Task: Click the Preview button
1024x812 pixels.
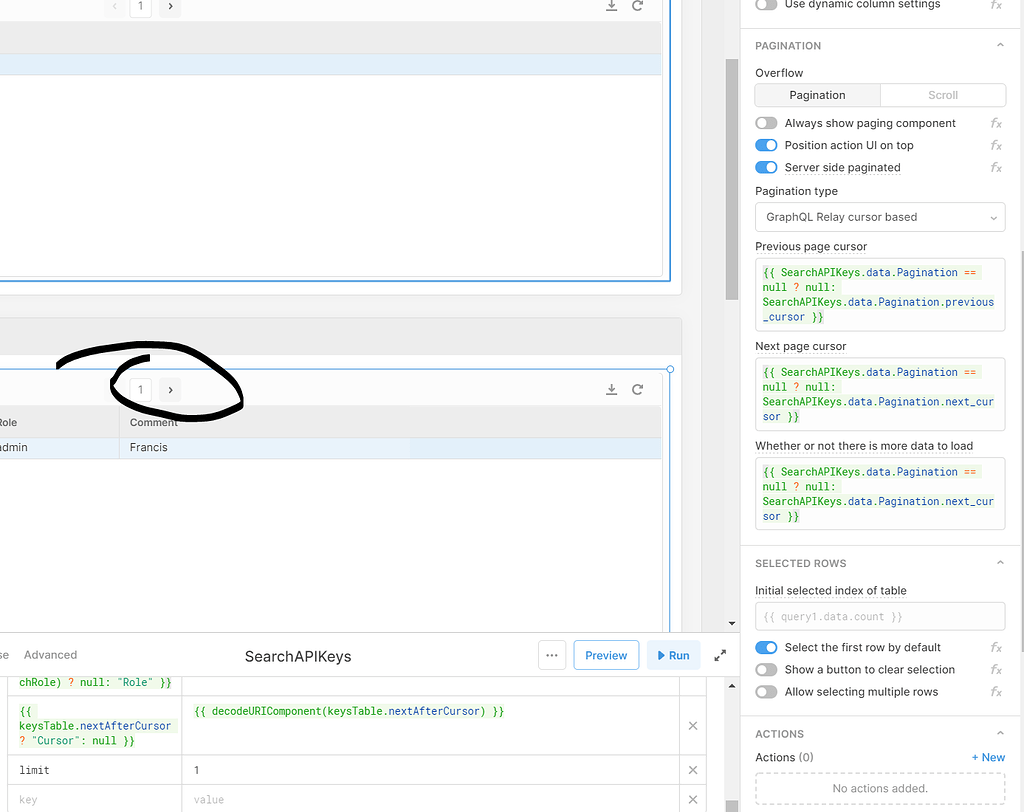Action: pos(606,656)
